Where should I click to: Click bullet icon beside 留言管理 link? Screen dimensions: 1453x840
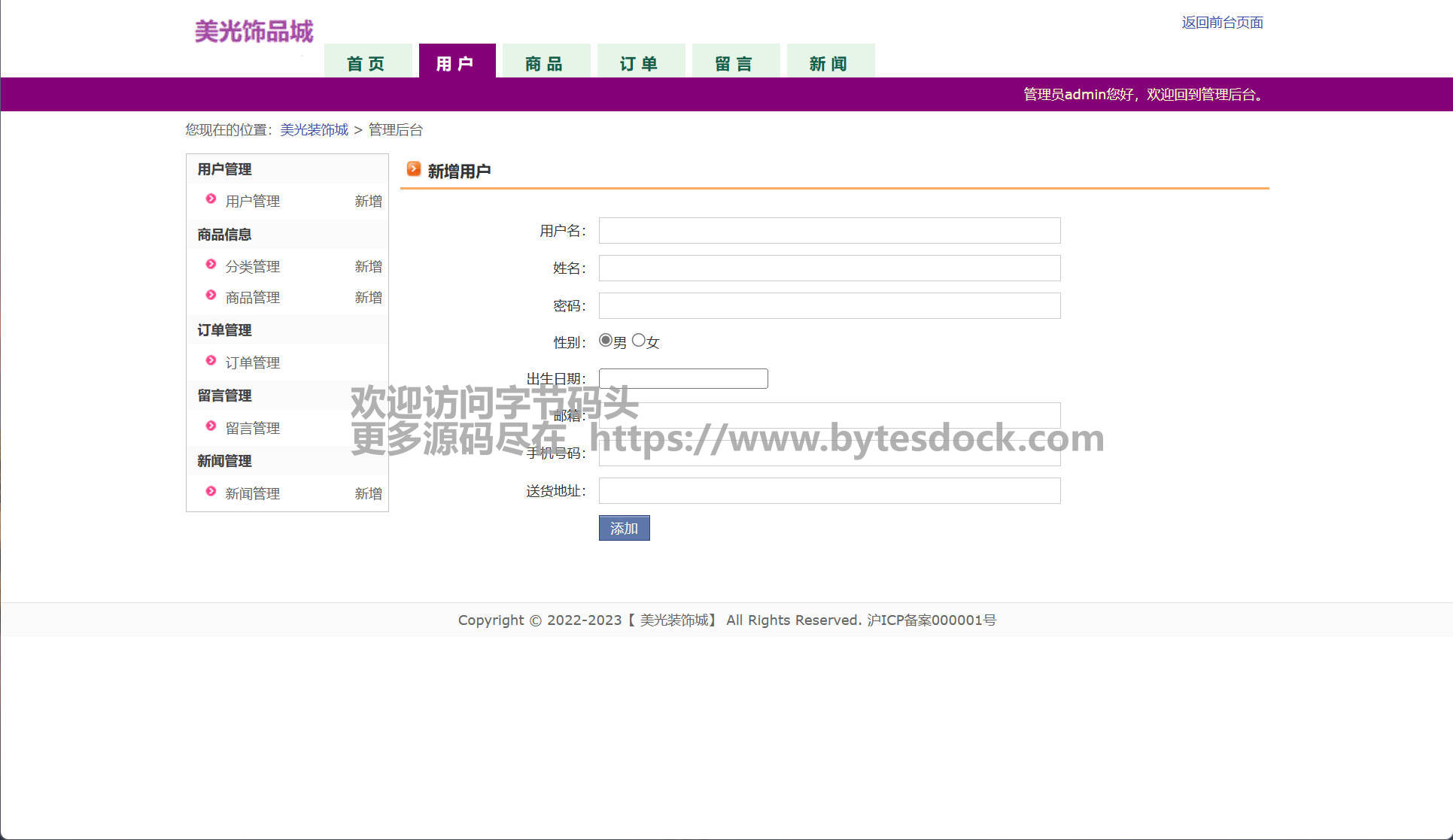coord(211,426)
